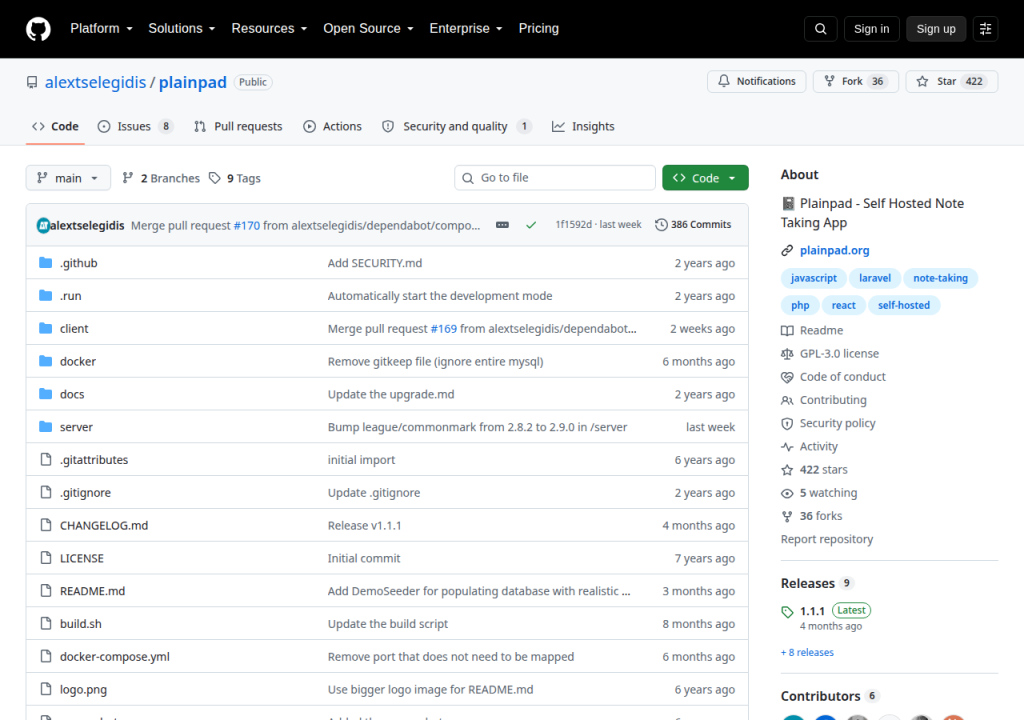Open the CHANGELOG.md file

(104, 525)
